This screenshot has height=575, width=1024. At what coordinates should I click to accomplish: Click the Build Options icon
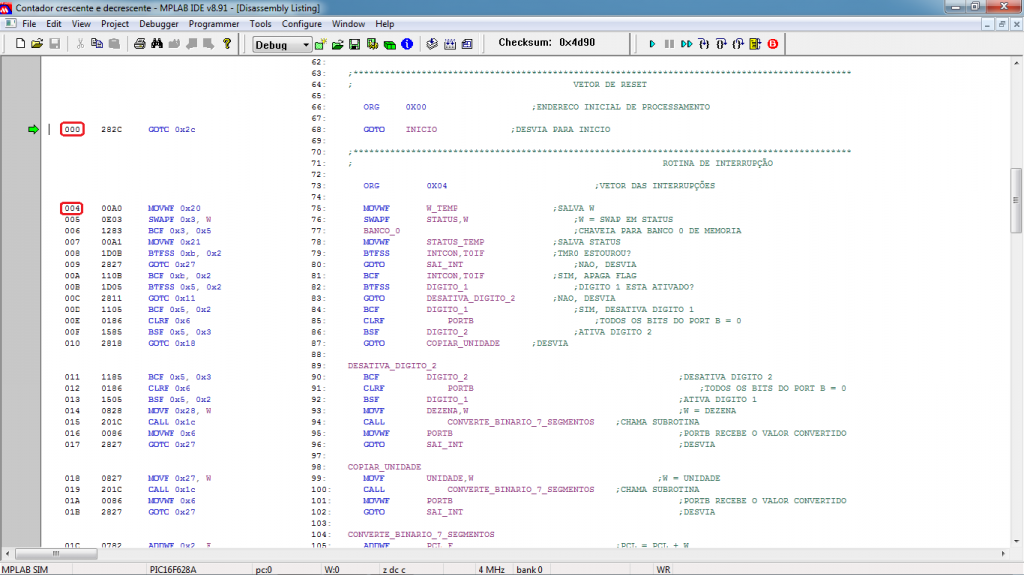[x=372, y=44]
